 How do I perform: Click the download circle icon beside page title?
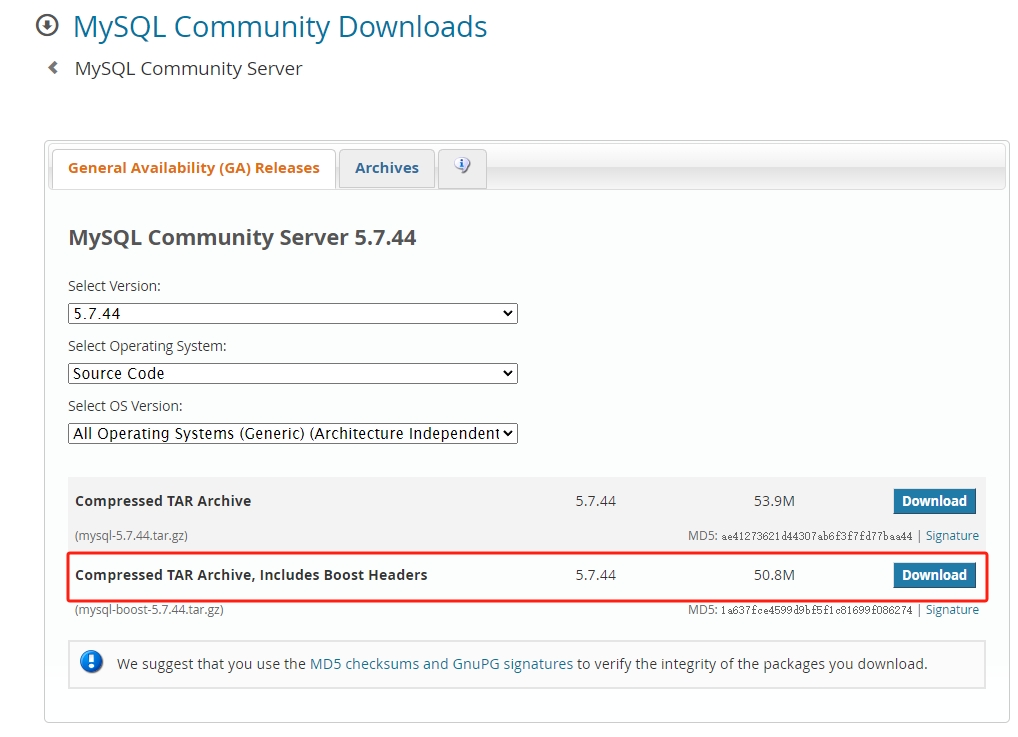(47, 26)
